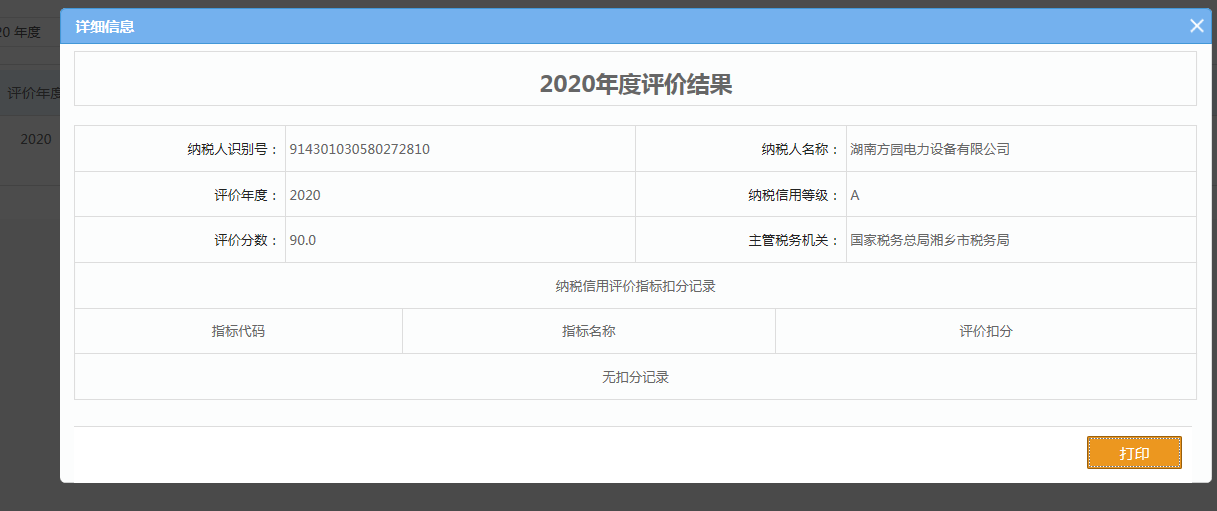1217x511 pixels.
Task: Select the 2020年度评价结果 heading
Action: (x=636, y=84)
